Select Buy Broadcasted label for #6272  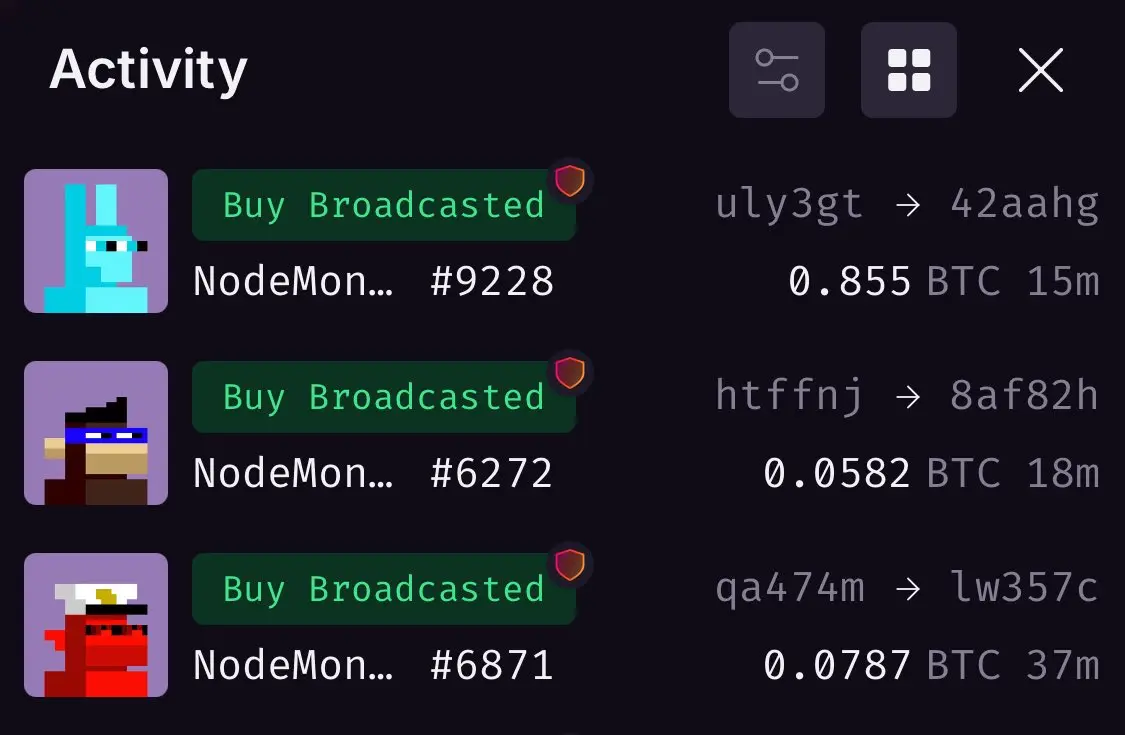[384, 398]
